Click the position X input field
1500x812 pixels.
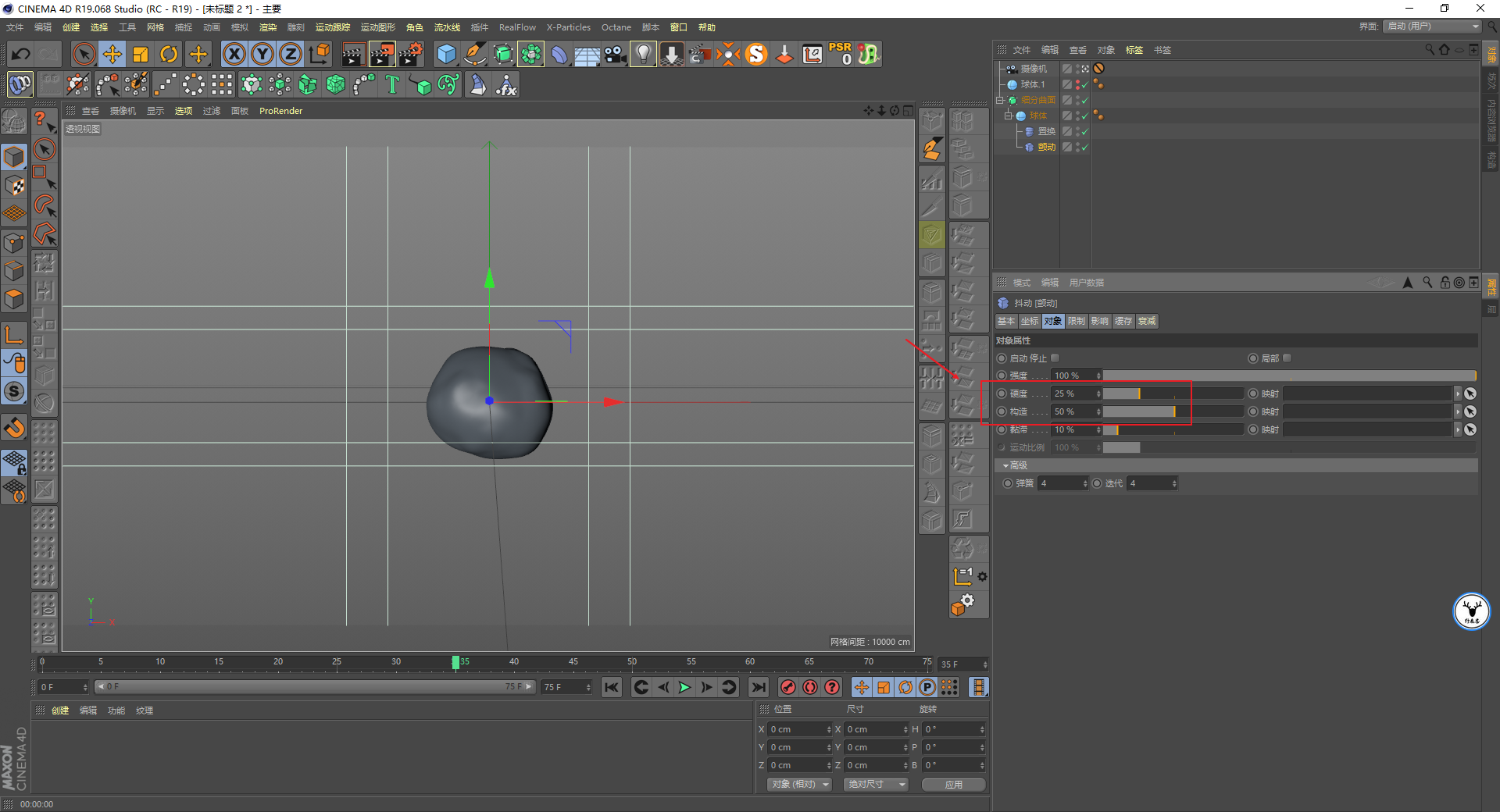[800, 729]
